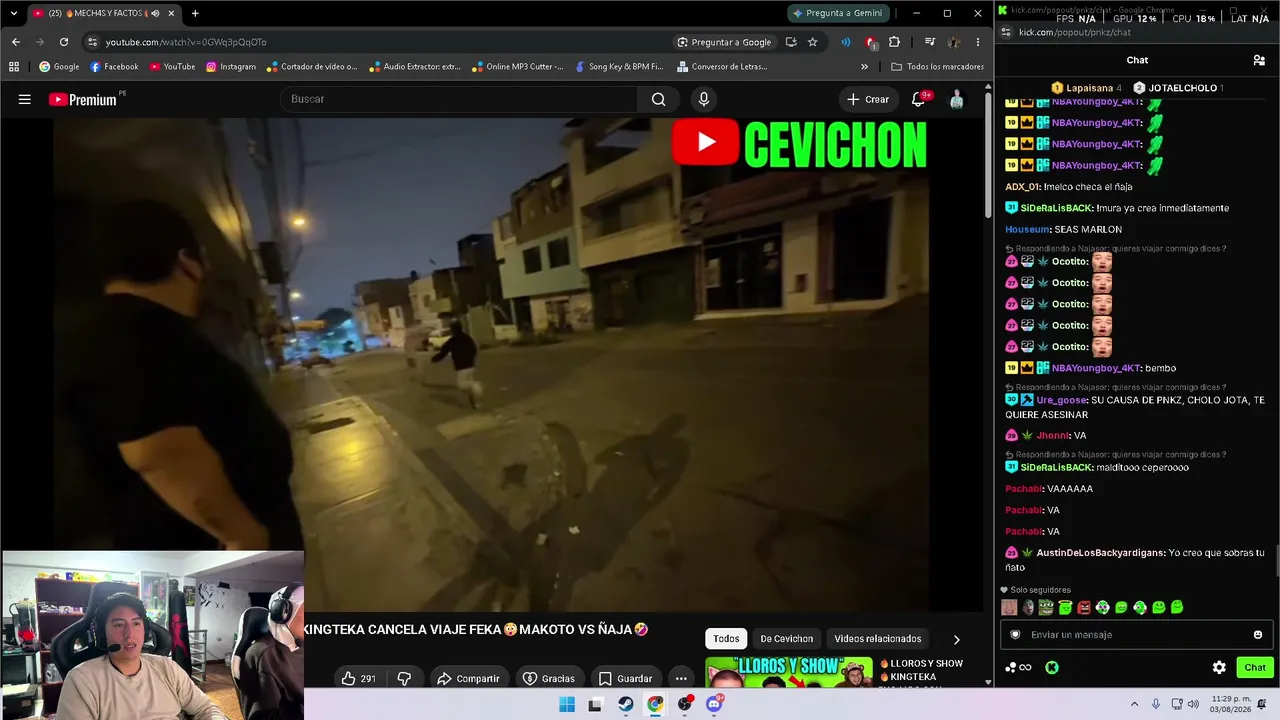Viewport: 1280px width, 720px height.
Task: Mute the tab via speaker icon
Action: pos(155,13)
